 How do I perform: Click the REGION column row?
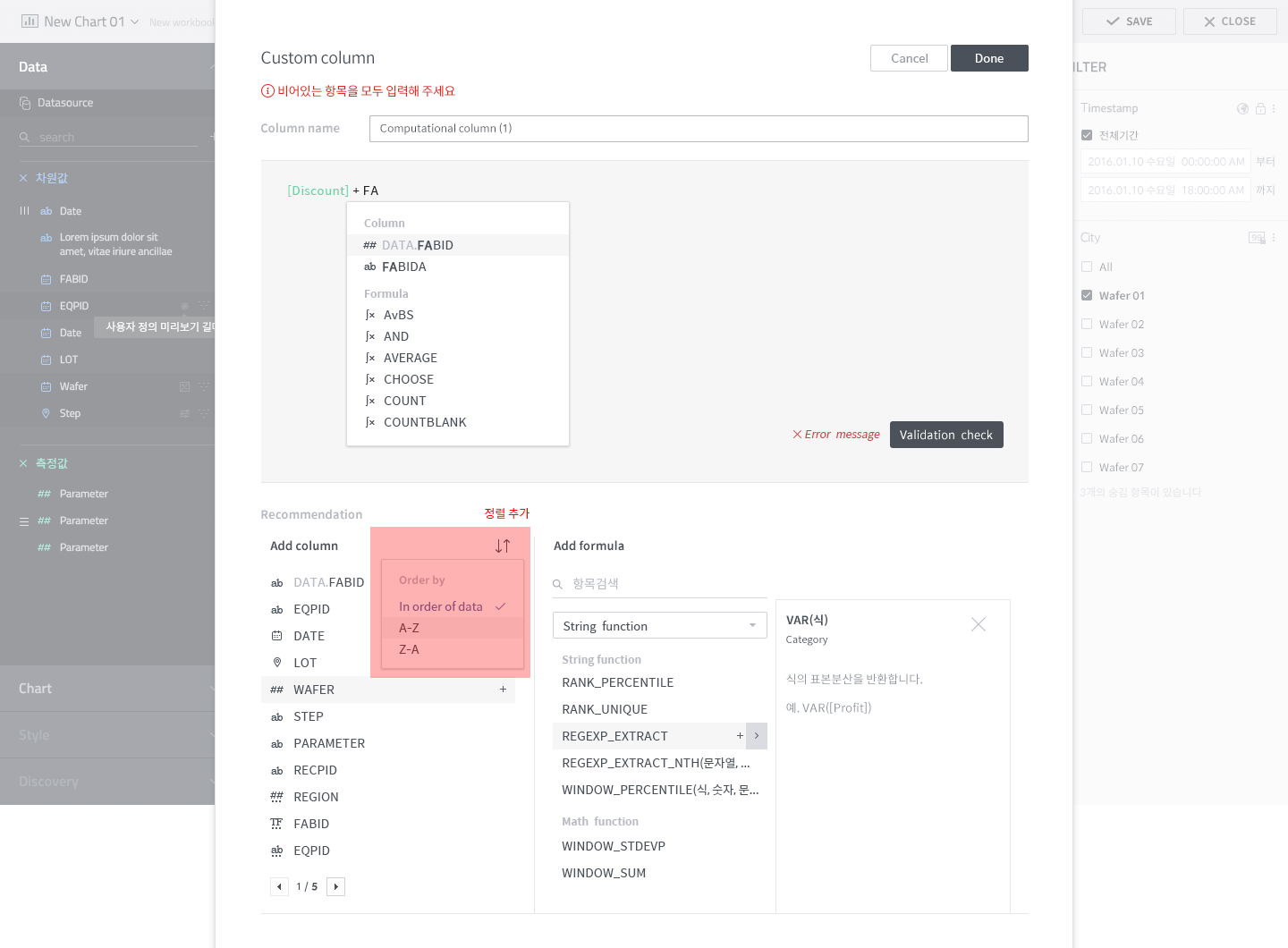388,797
